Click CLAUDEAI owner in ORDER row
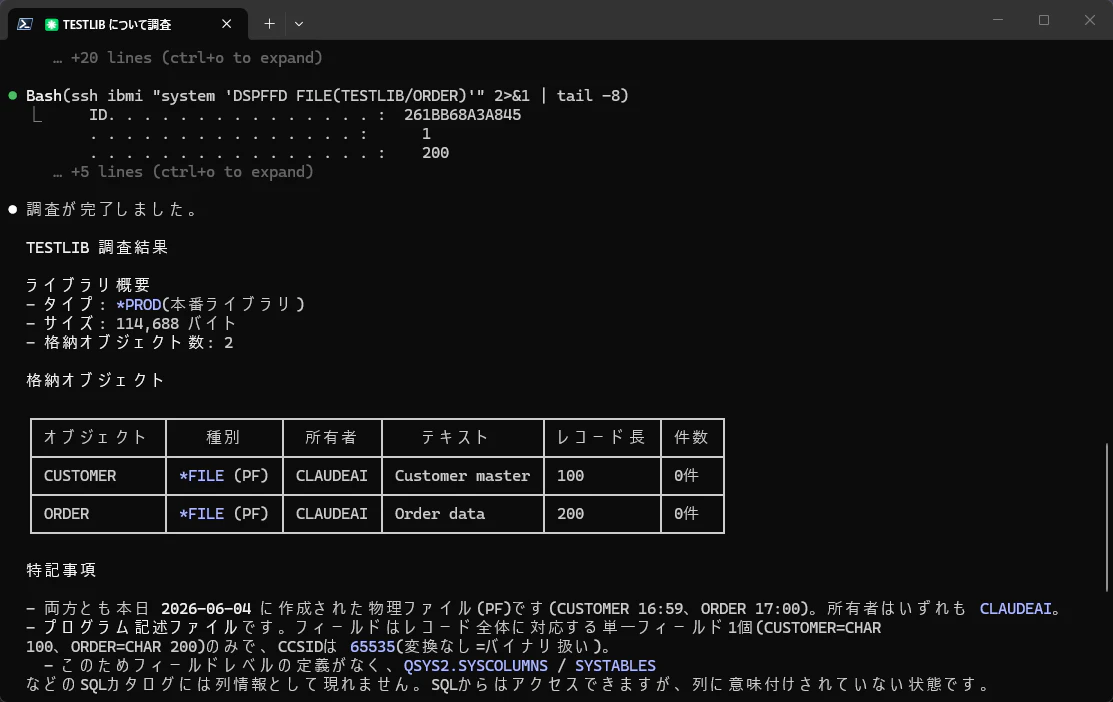 pos(331,513)
